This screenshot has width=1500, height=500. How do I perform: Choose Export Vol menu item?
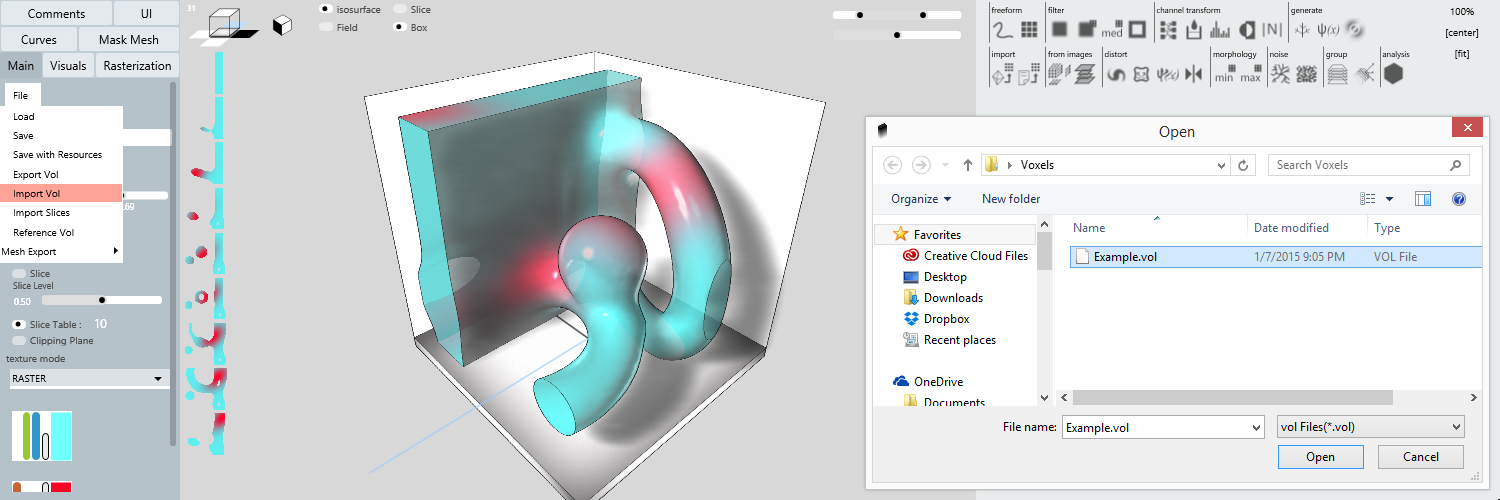tap(61, 175)
